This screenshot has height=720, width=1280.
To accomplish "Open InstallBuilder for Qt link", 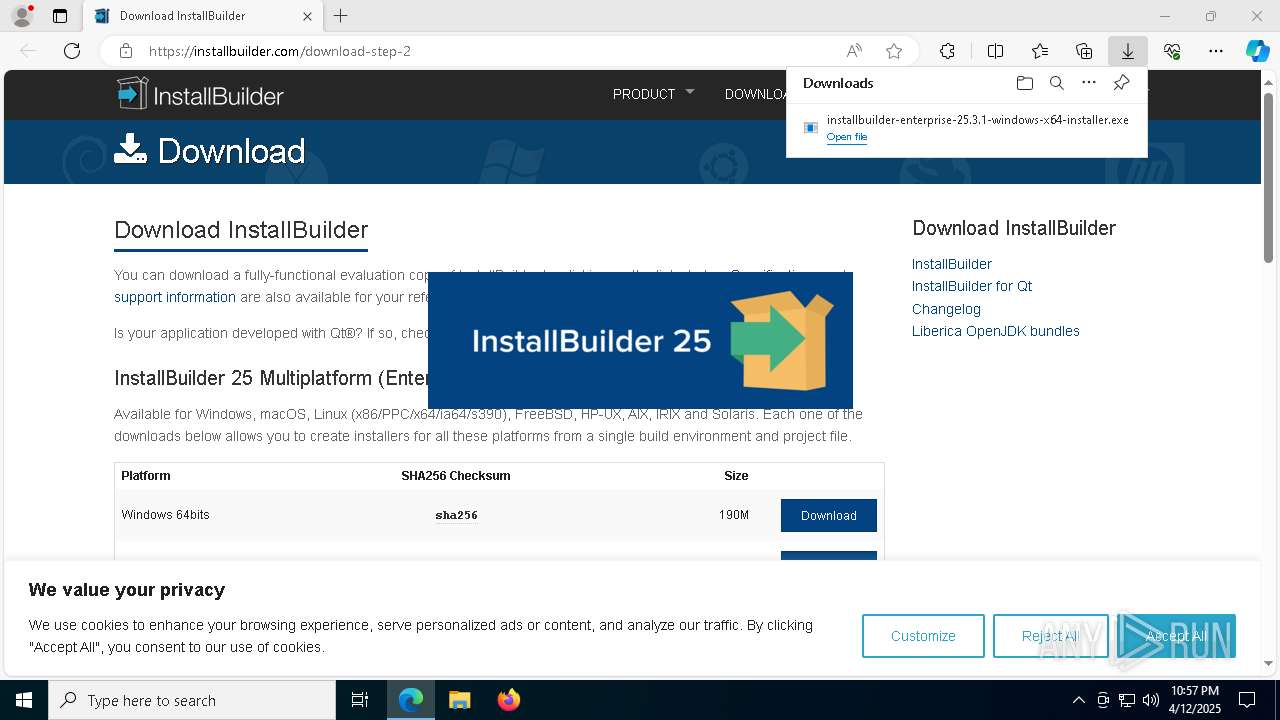I will pos(972,286).
